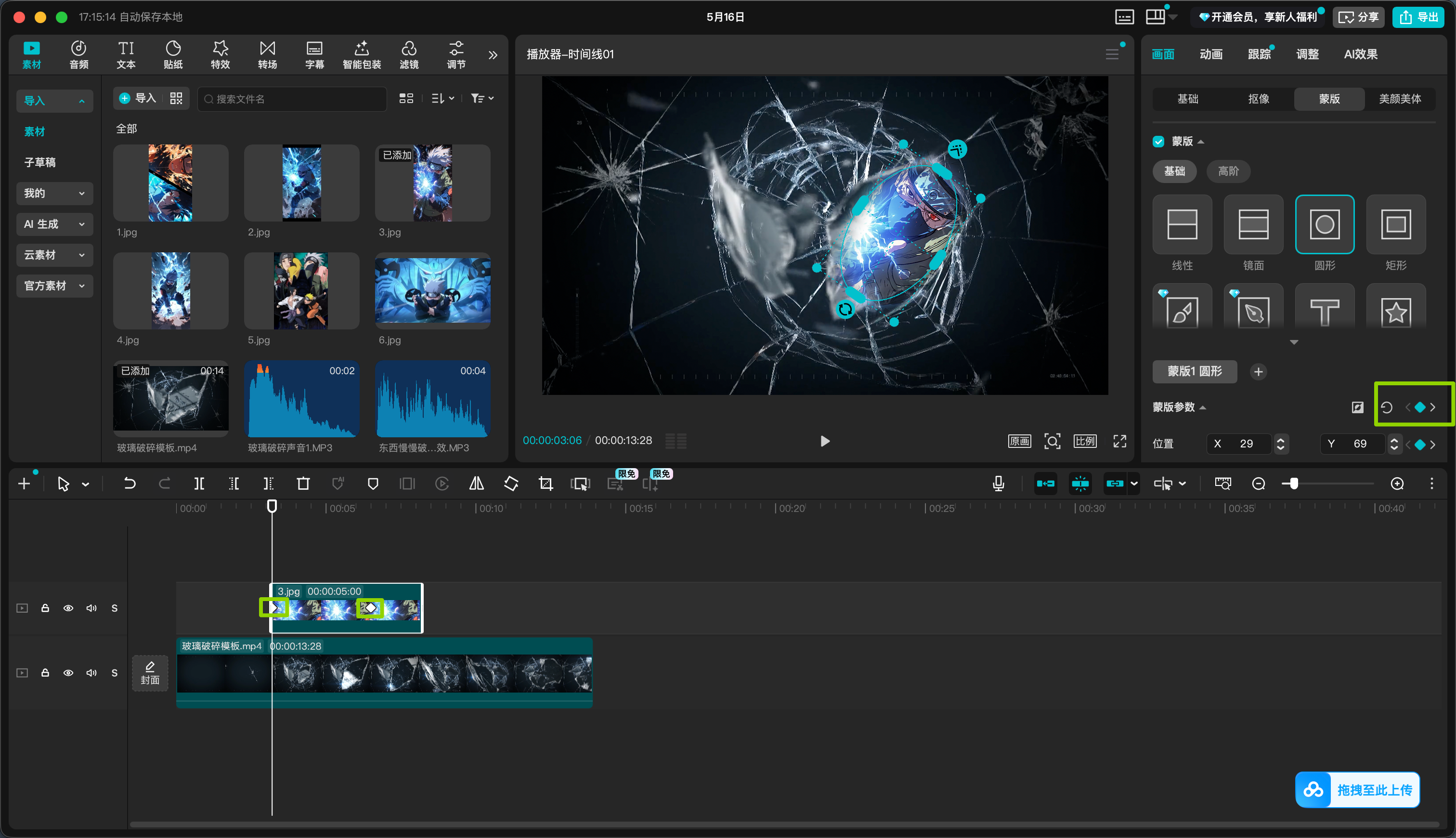Toggle the position keyframe diamond
Screen dimensions: 1456x838
pos(1420,445)
